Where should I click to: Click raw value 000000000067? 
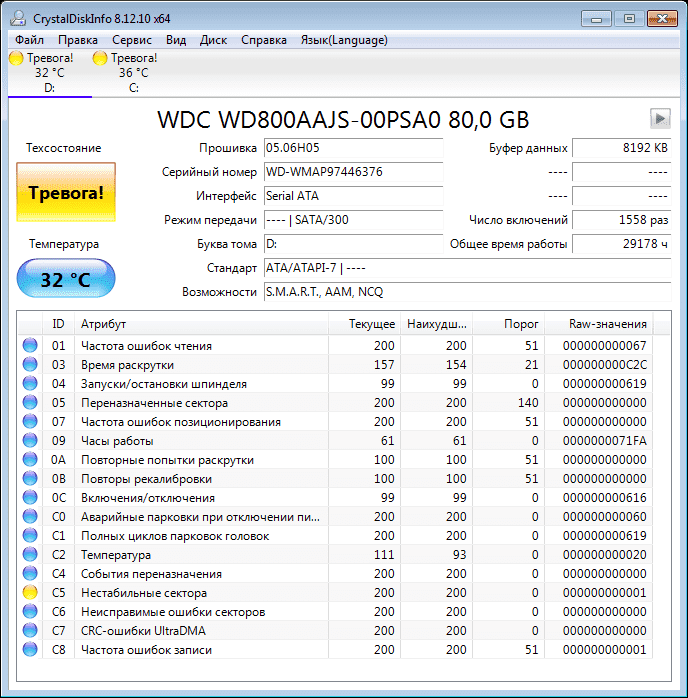point(604,346)
